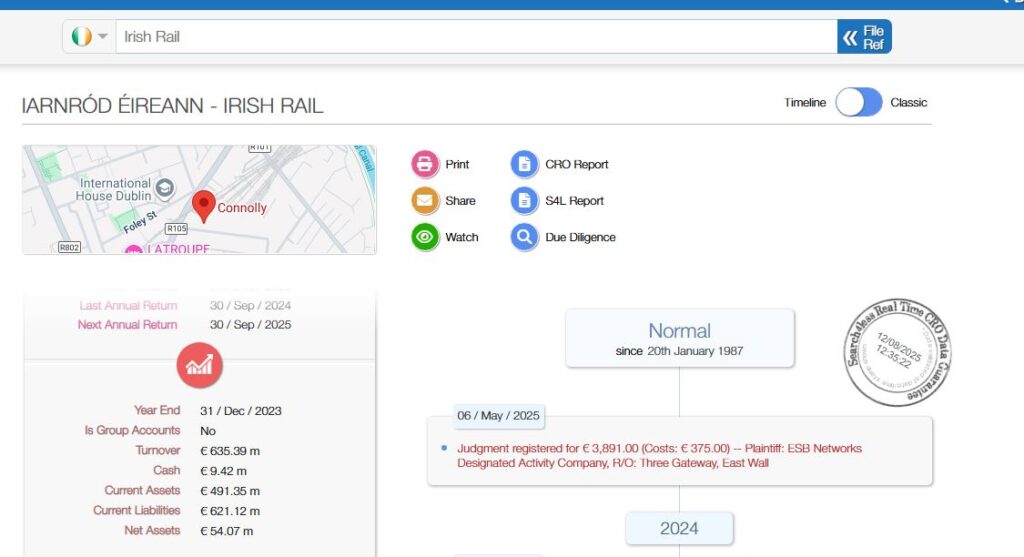Click the Due Diligence magnifier icon

[x=524, y=237]
